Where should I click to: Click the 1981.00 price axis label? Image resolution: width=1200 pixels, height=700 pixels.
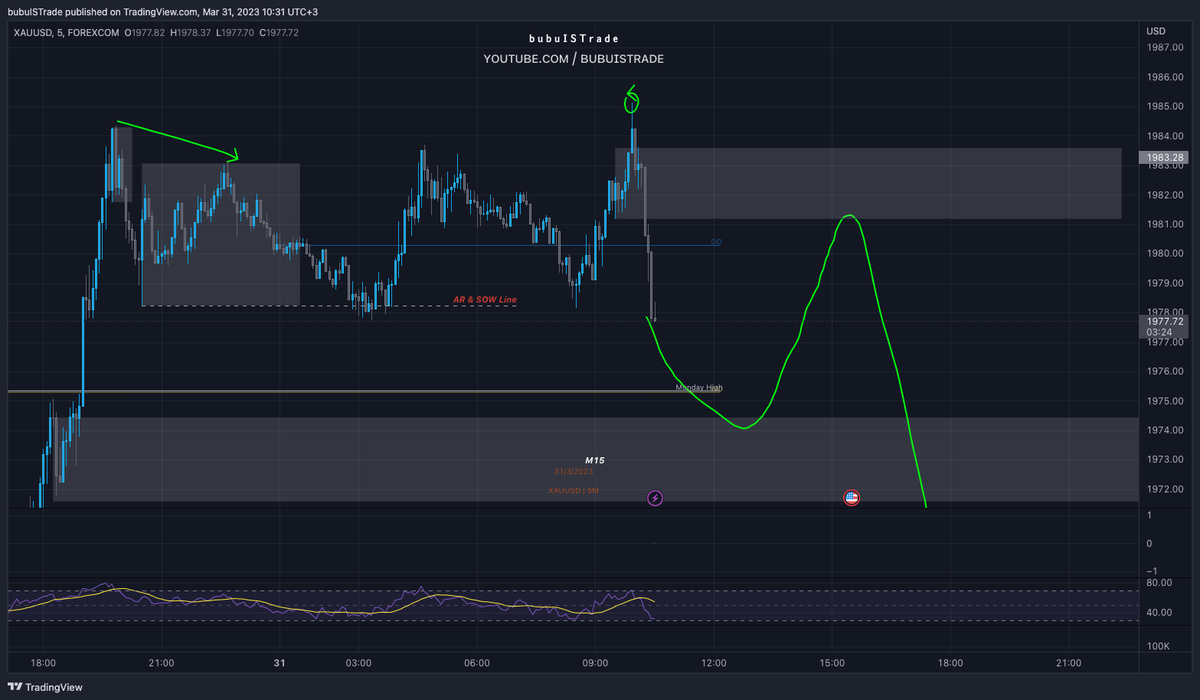1164,224
